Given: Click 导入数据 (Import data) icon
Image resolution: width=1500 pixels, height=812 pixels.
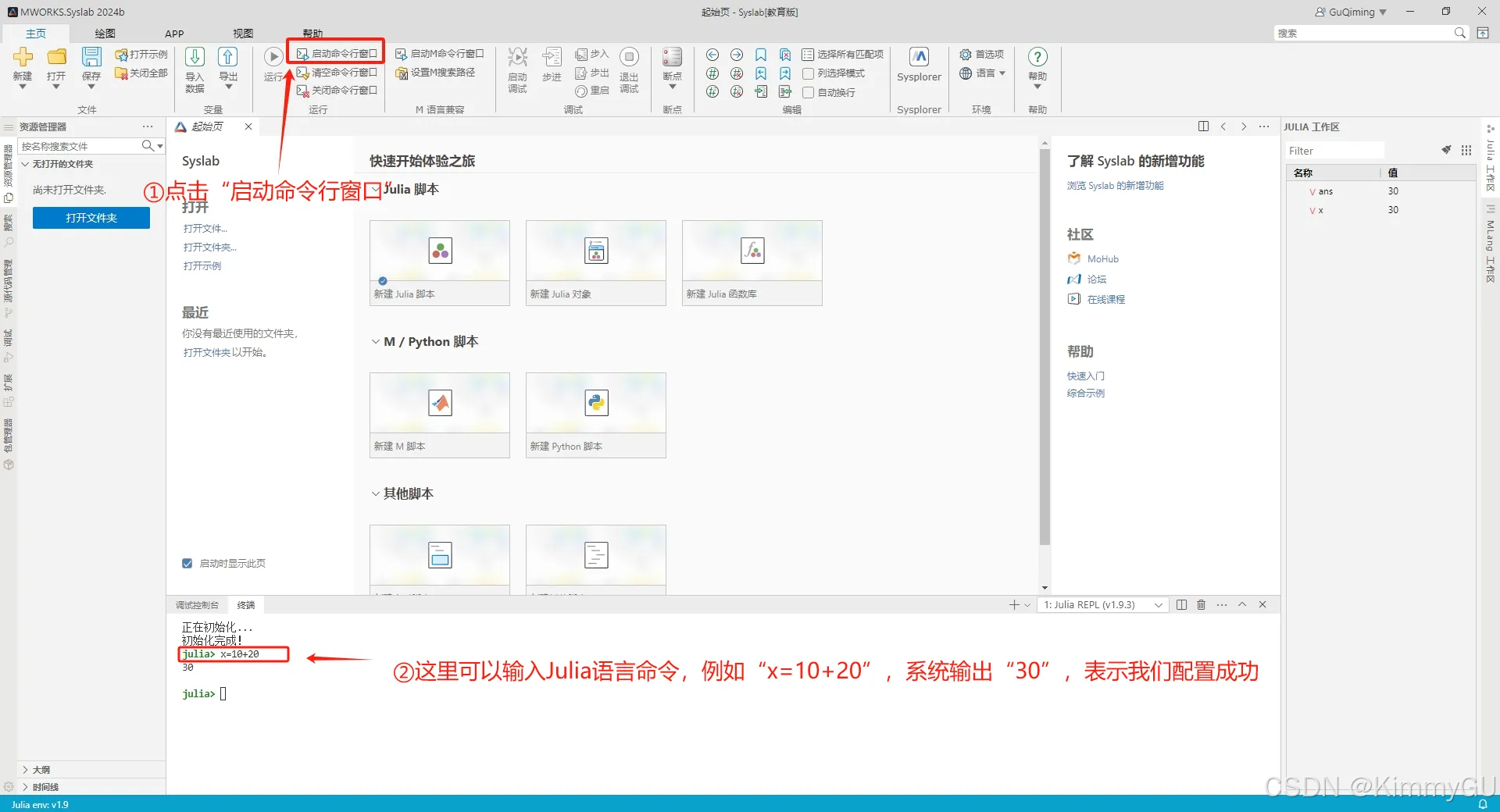Looking at the screenshot, I should coord(195,57).
